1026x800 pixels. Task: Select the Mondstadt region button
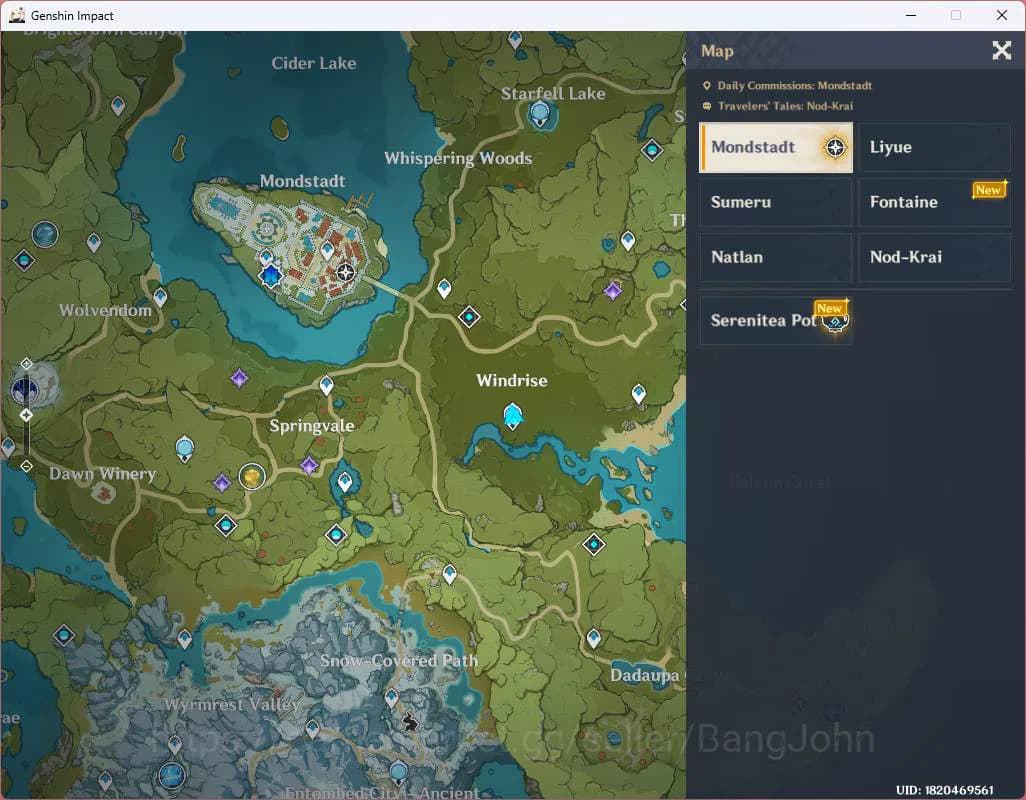pos(776,147)
